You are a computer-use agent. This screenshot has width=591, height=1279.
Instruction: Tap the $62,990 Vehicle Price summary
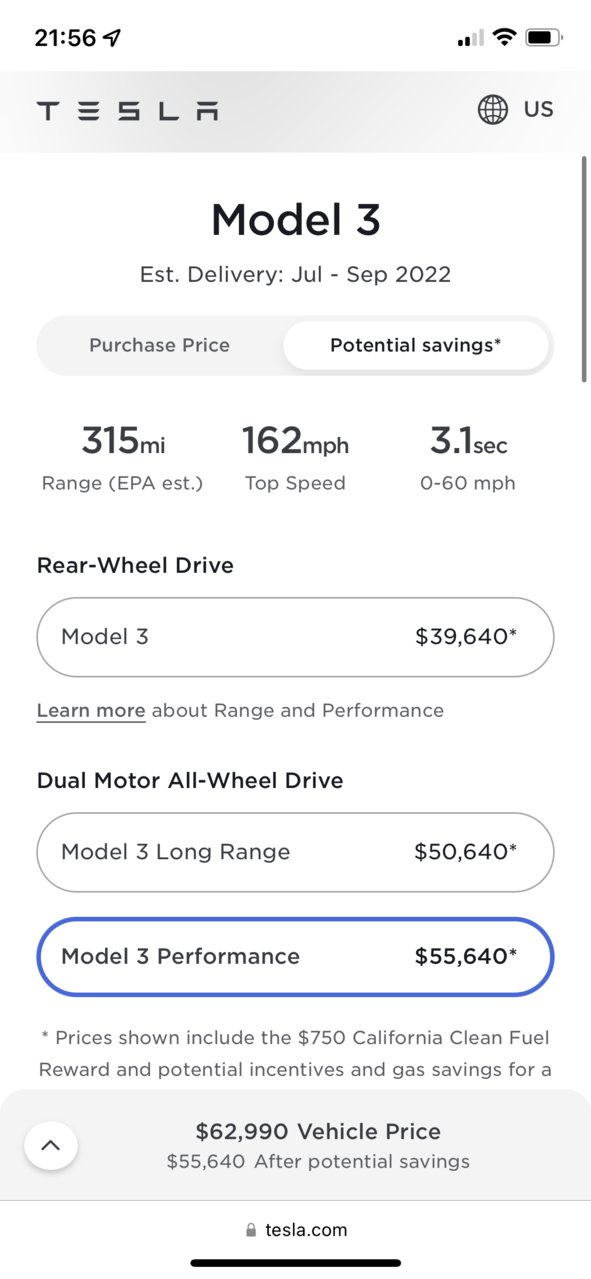(318, 1132)
